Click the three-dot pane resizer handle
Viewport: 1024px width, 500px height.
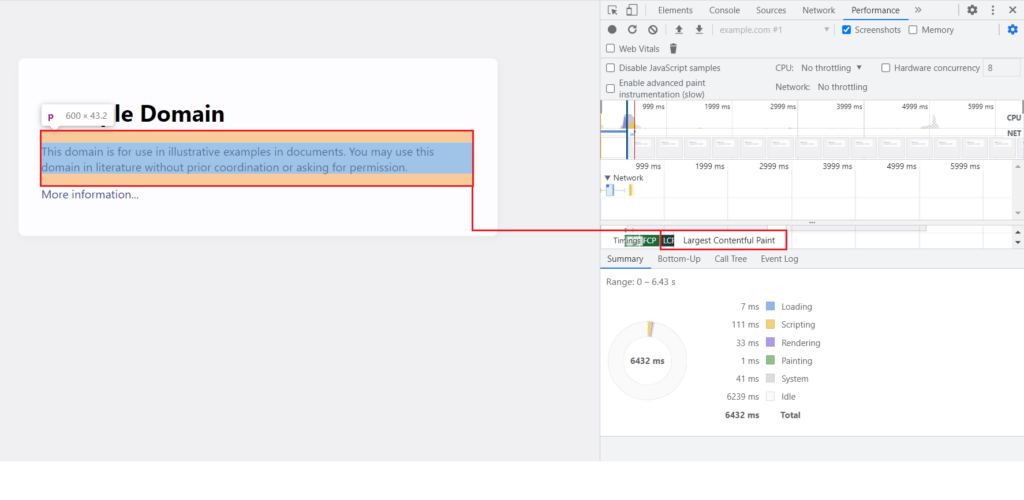(812, 223)
